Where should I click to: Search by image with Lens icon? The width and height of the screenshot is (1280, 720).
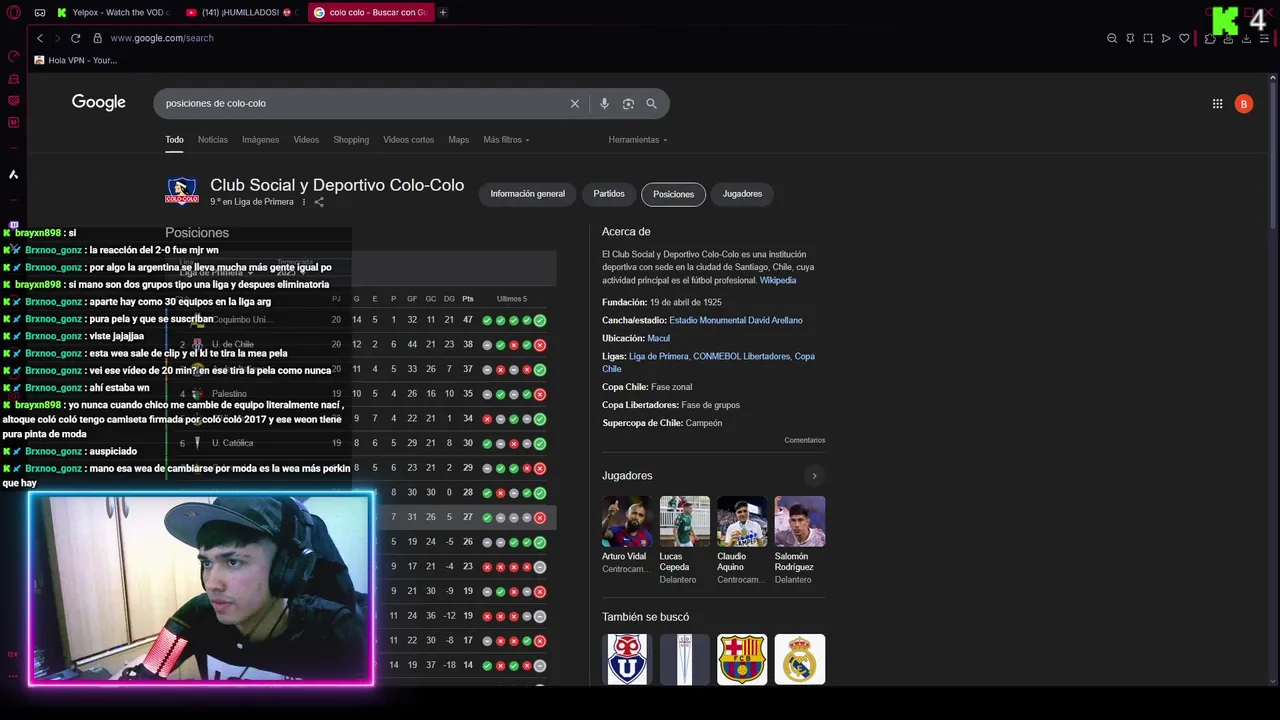628,103
